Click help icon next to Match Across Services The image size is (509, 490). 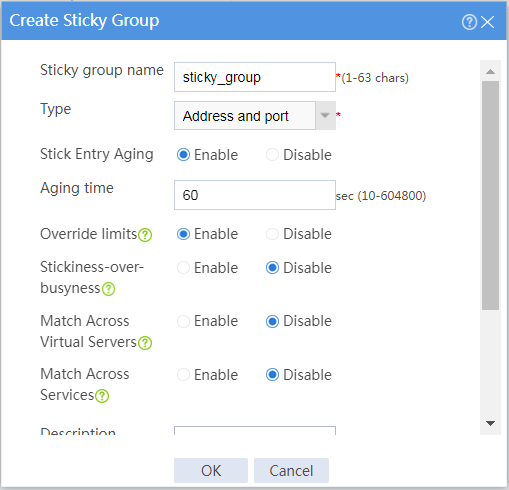(x=102, y=396)
